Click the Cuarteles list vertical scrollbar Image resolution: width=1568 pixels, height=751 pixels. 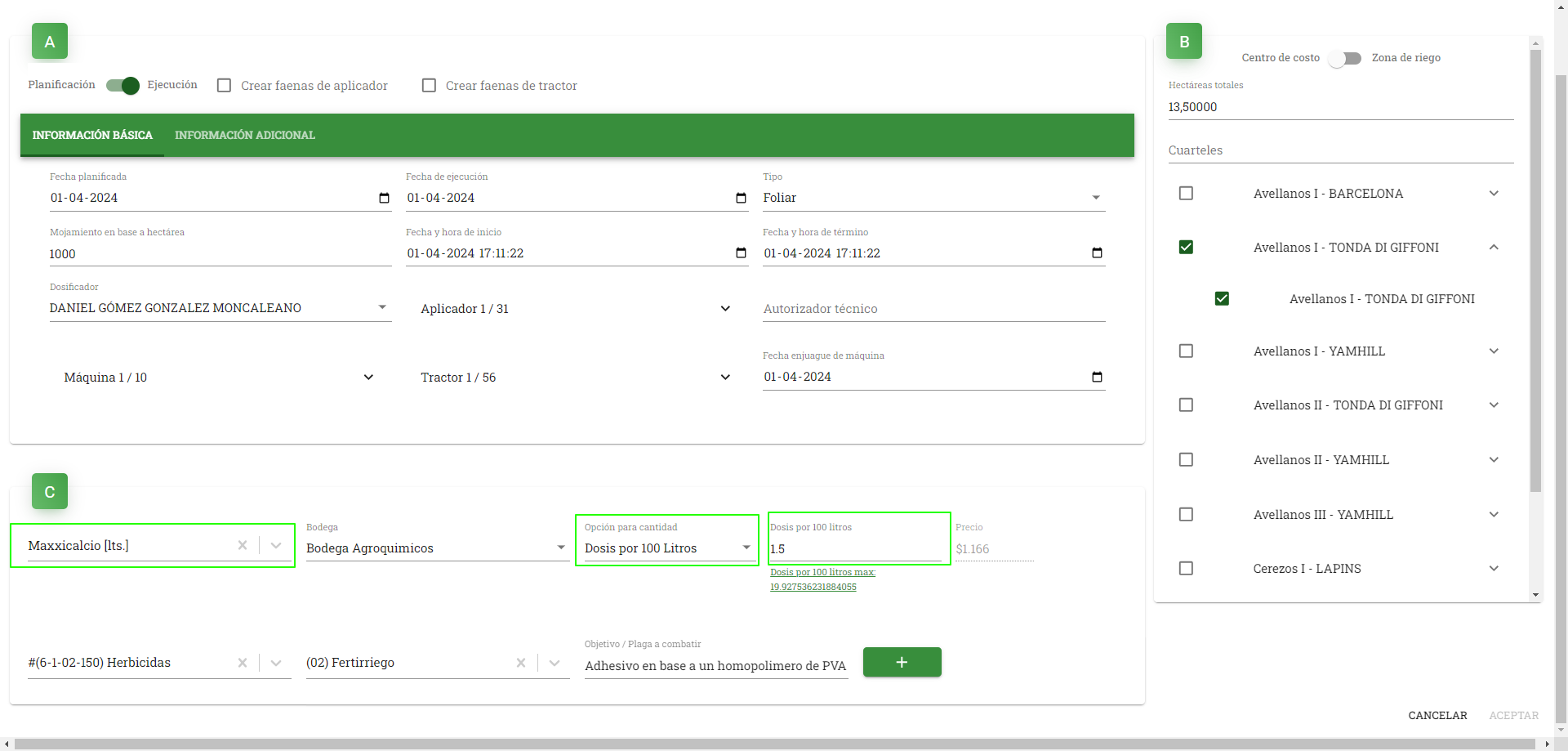click(1535, 270)
